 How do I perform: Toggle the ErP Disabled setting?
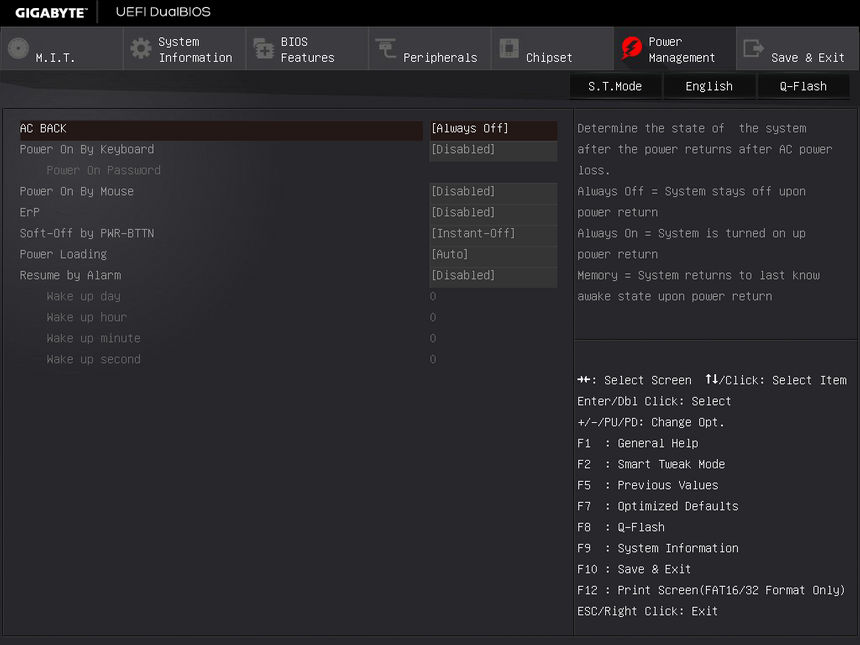(x=493, y=213)
